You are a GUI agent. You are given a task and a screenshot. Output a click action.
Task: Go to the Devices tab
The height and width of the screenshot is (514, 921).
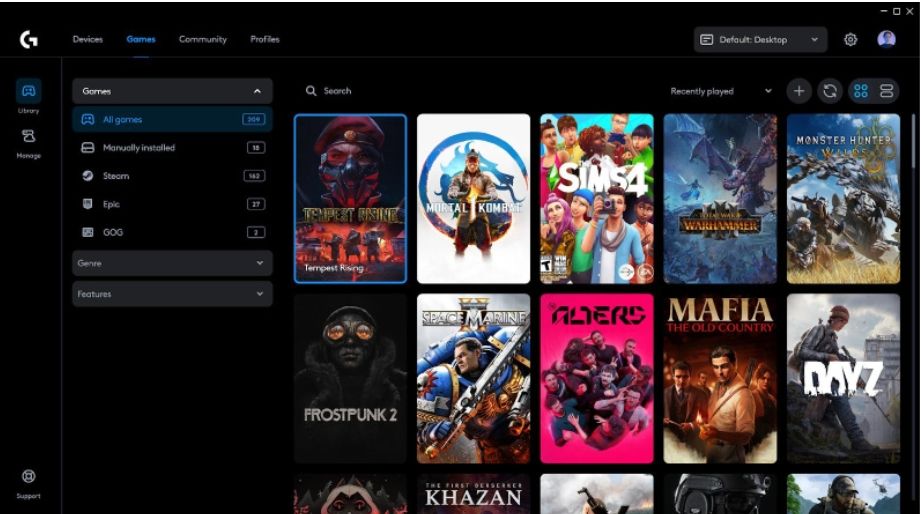[x=88, y=39]
